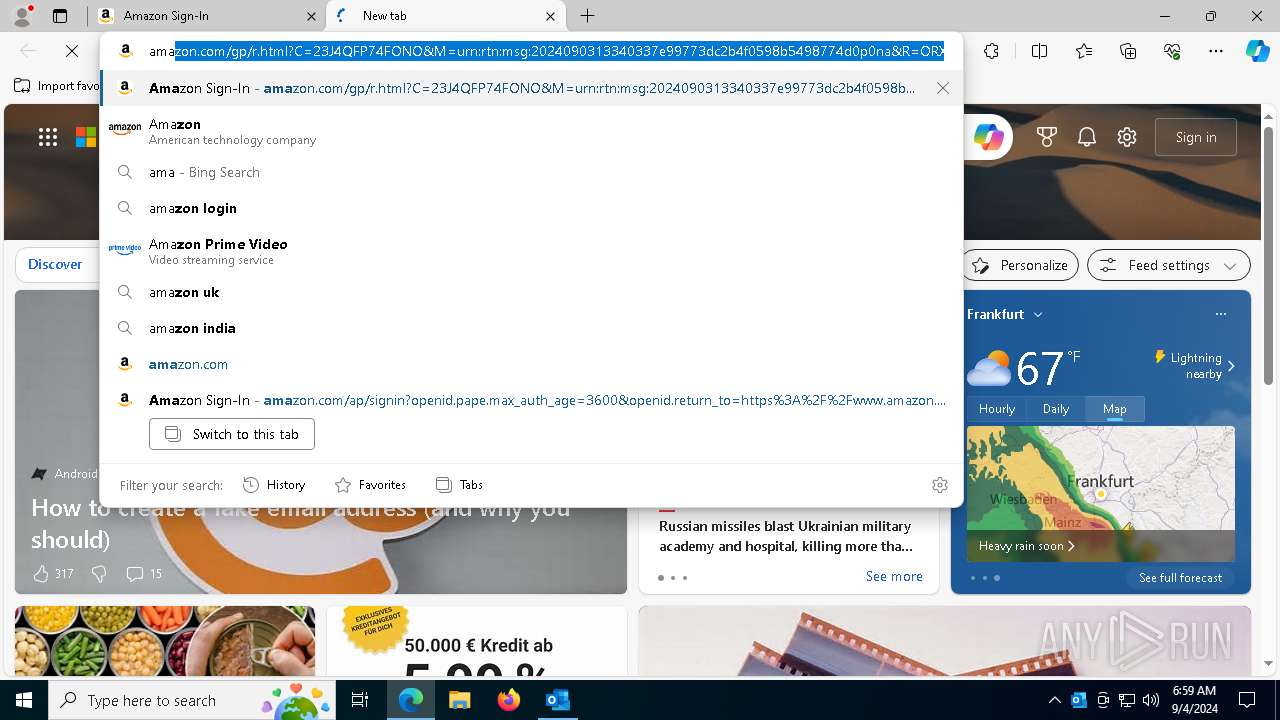Open the profile icon in the title bar
The width and height of the screenshot is (1280, 720).
point(22,16)
